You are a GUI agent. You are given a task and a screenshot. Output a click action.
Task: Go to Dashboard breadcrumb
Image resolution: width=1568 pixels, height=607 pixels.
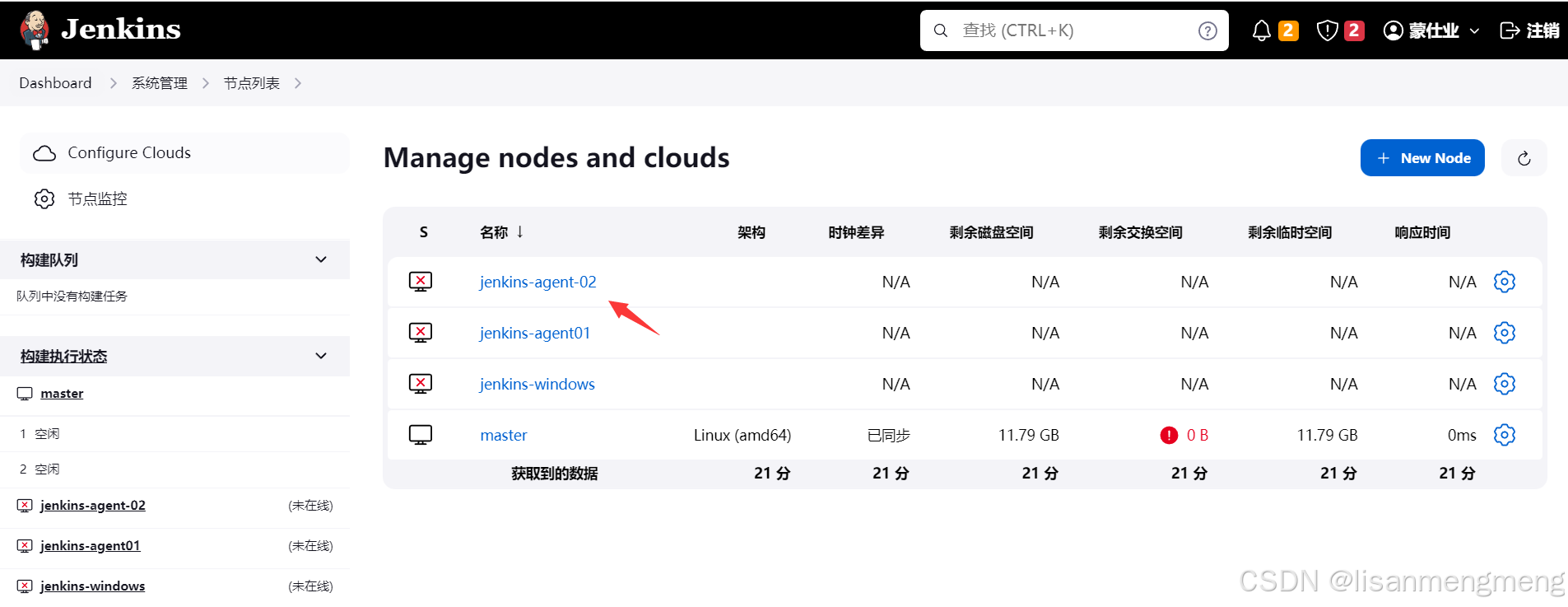[x=55, y=83]
